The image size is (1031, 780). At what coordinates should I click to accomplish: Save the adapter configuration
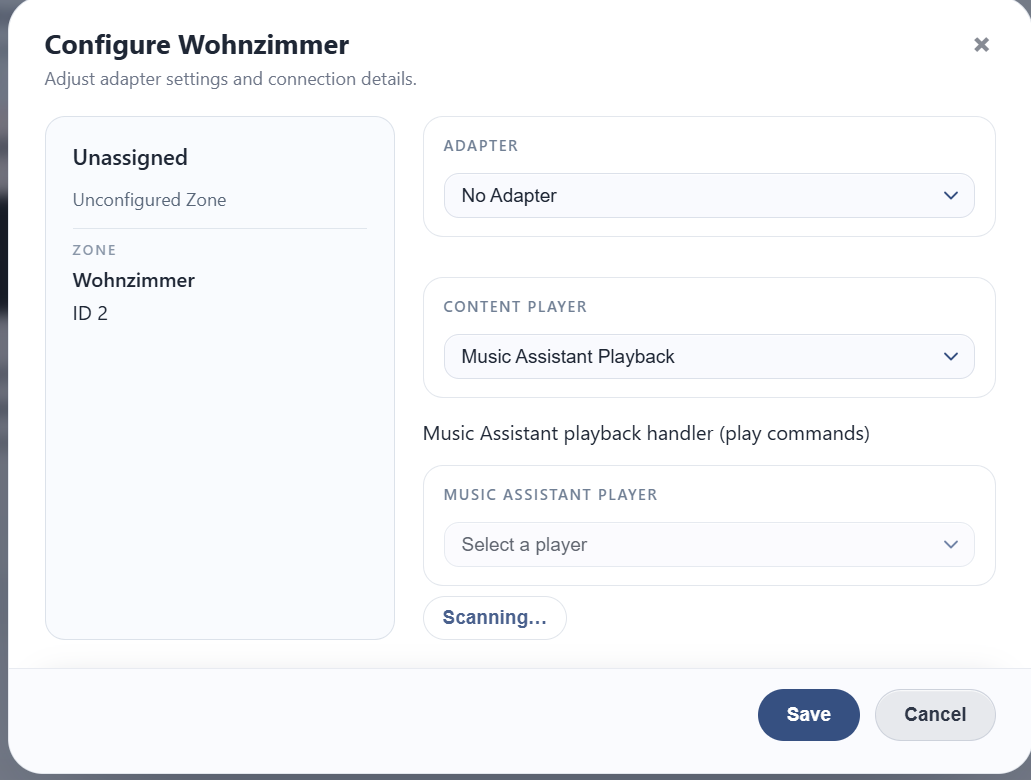click(808, 714)
